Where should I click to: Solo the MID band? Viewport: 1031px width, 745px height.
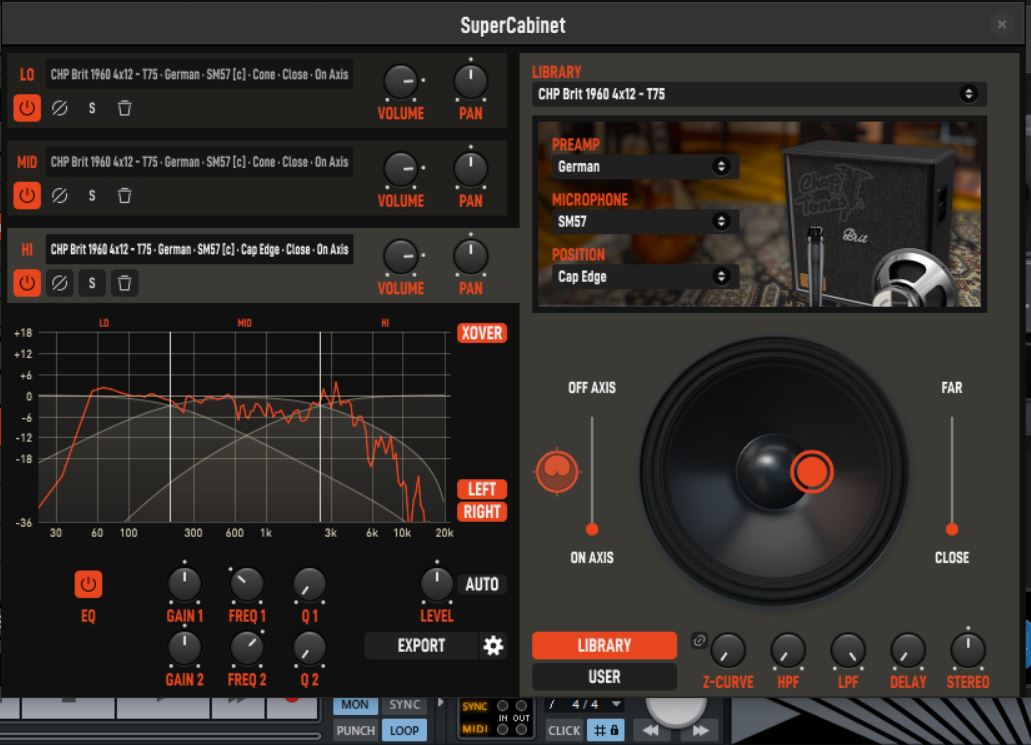tap(92, 195)
